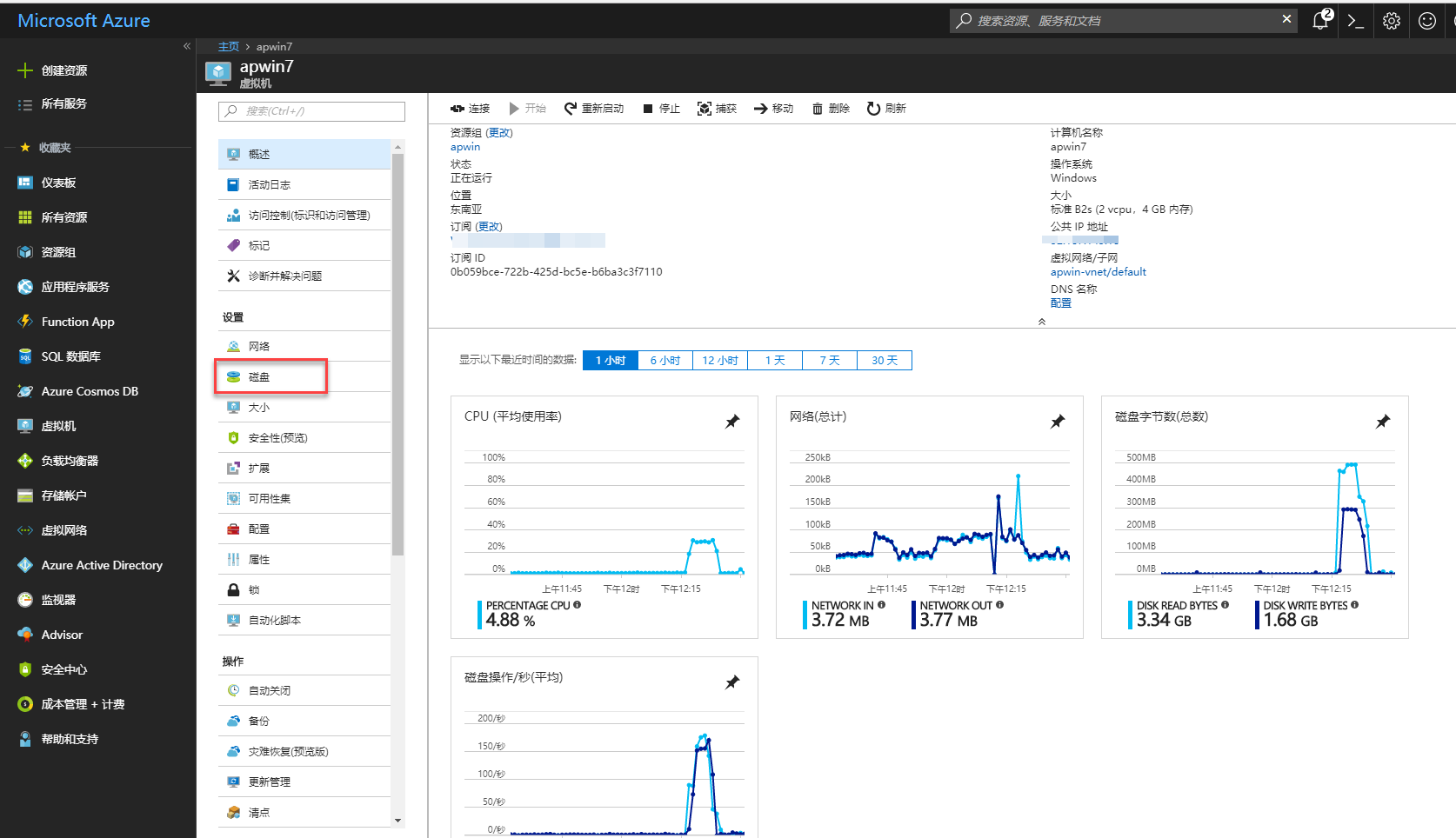Viewport: 1456px width, 838px height.
Task: Click 主页 breadcrumb link
Action: pyautogui.click(x=228, y=47)
